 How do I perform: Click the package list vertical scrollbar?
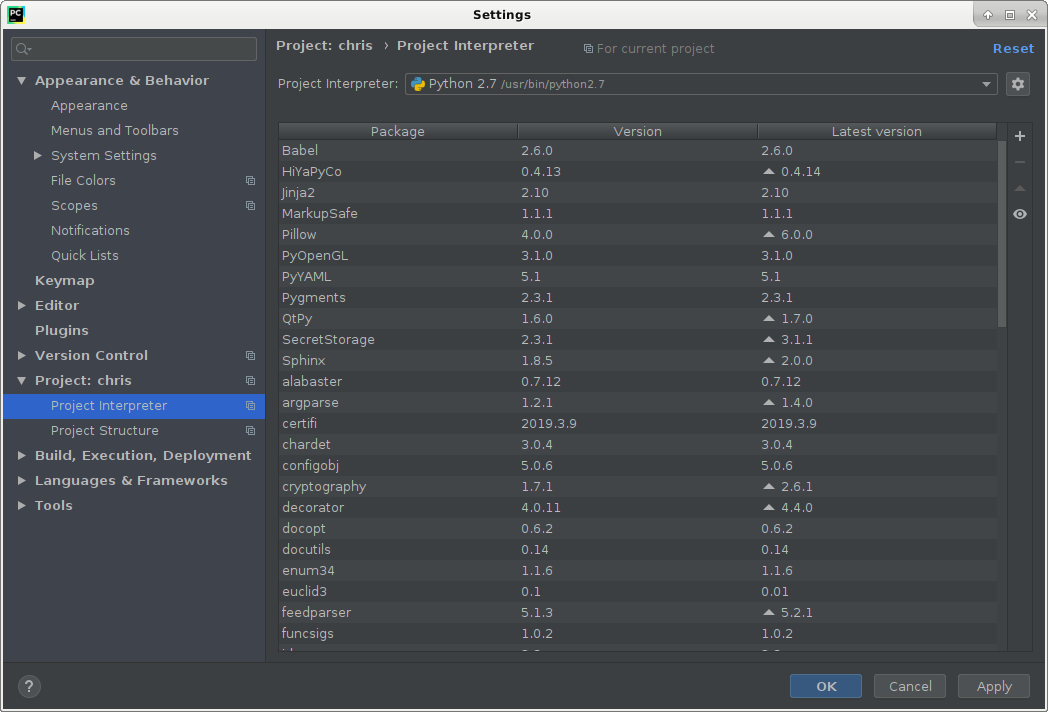(1002, 234)
